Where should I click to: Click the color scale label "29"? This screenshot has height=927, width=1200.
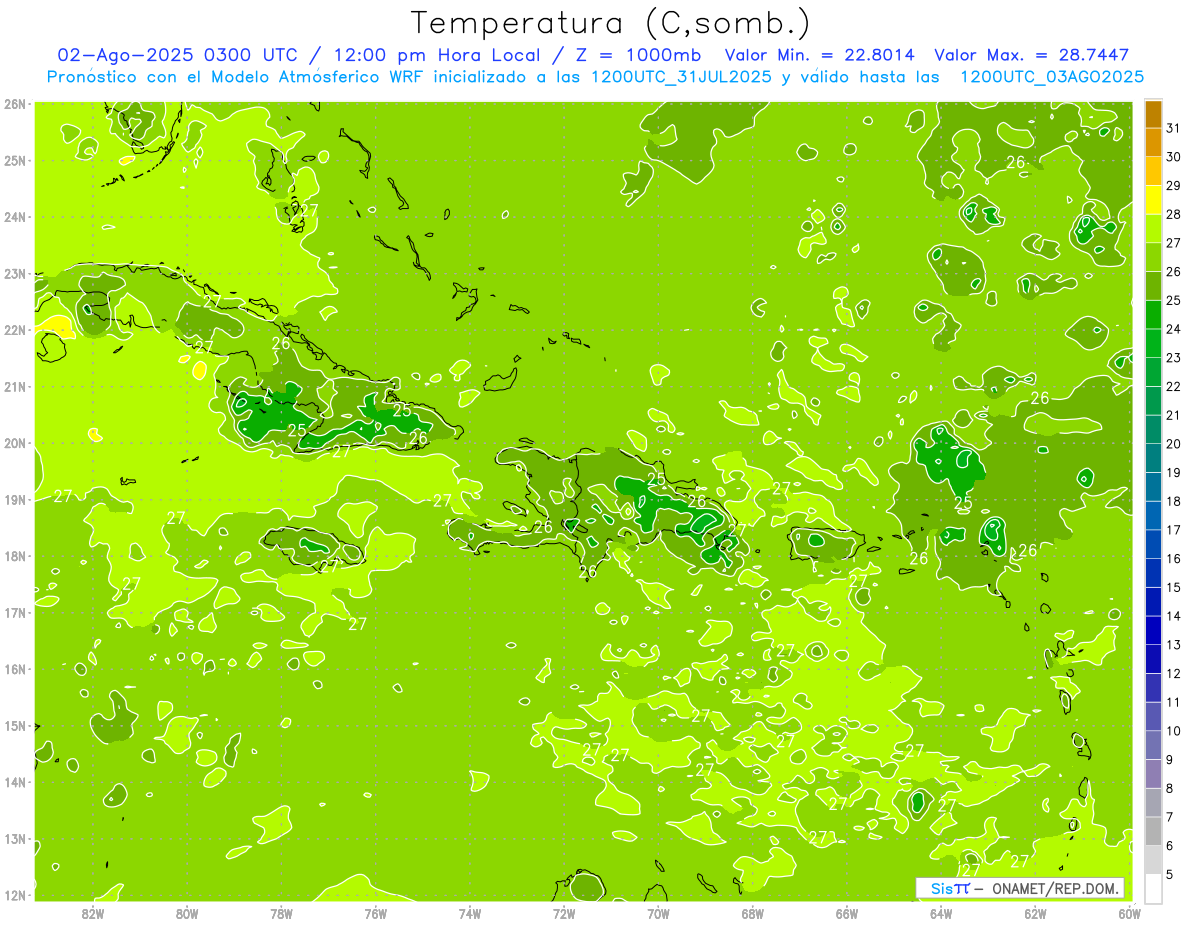pos(1174,185)
